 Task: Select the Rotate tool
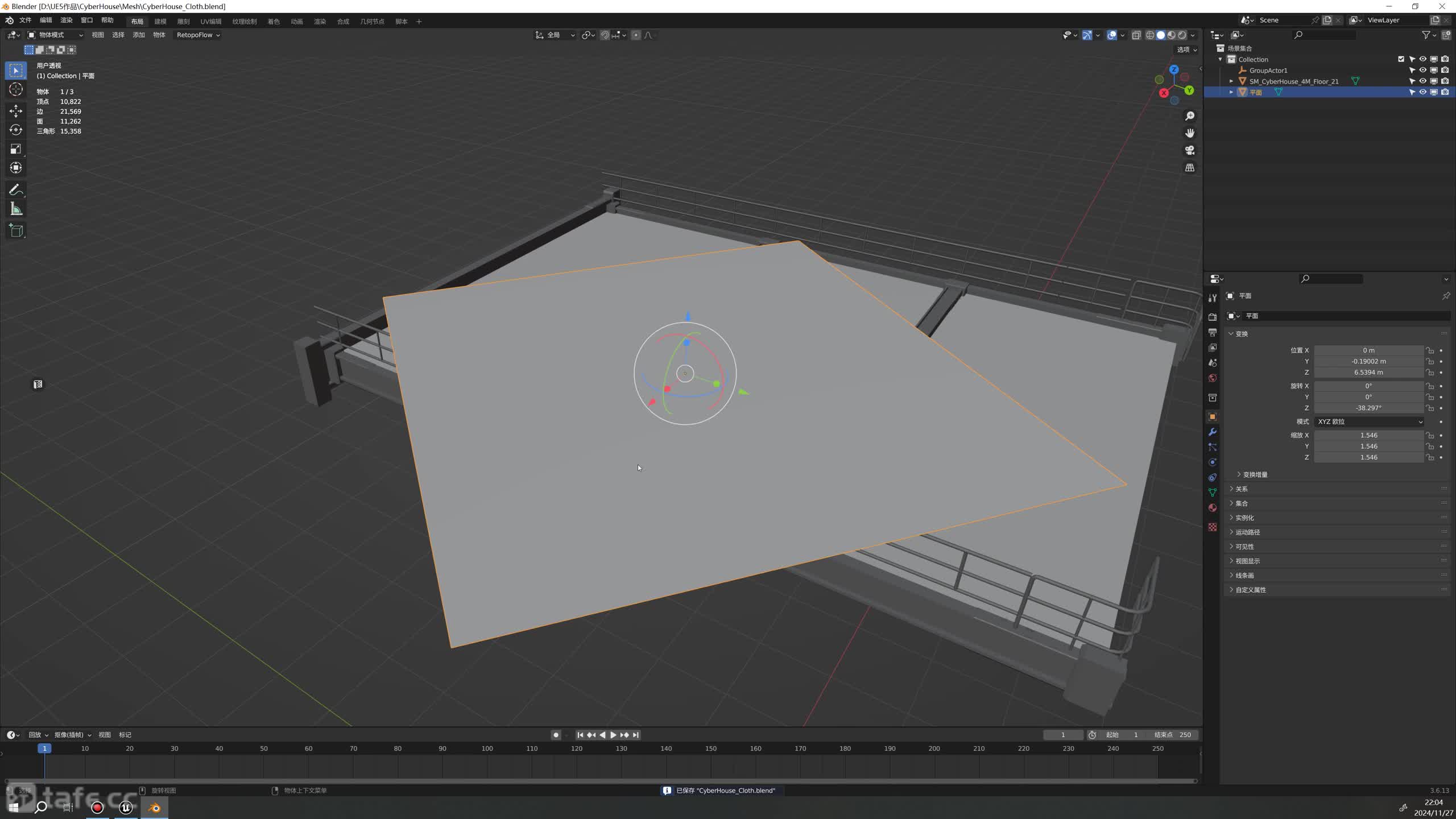[x=16, y=130]
